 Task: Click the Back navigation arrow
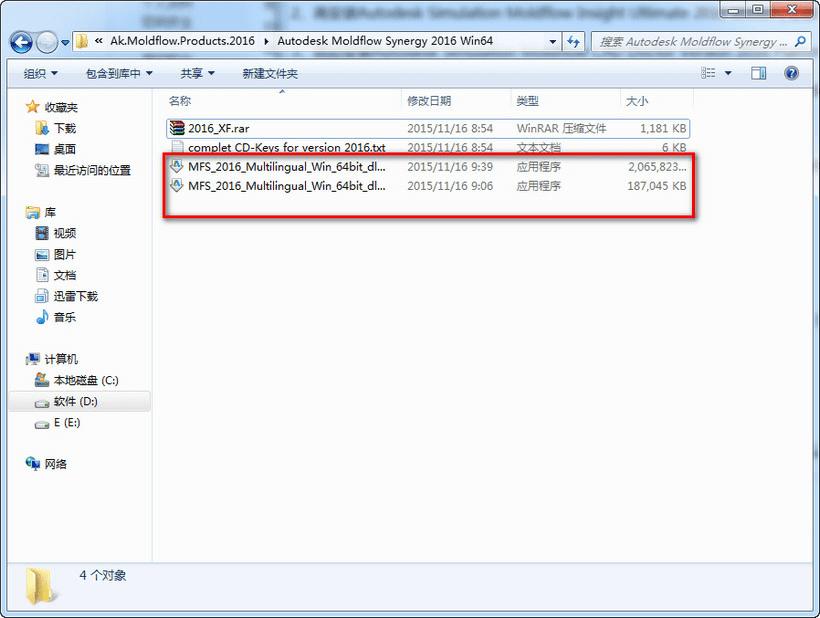coord(21,42)
